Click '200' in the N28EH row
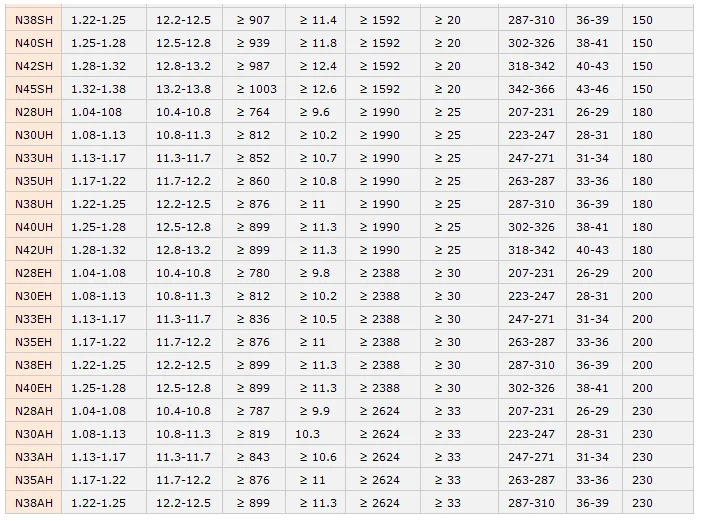The height and width of the screenshot is (521, 702). [x=658, y=273]
